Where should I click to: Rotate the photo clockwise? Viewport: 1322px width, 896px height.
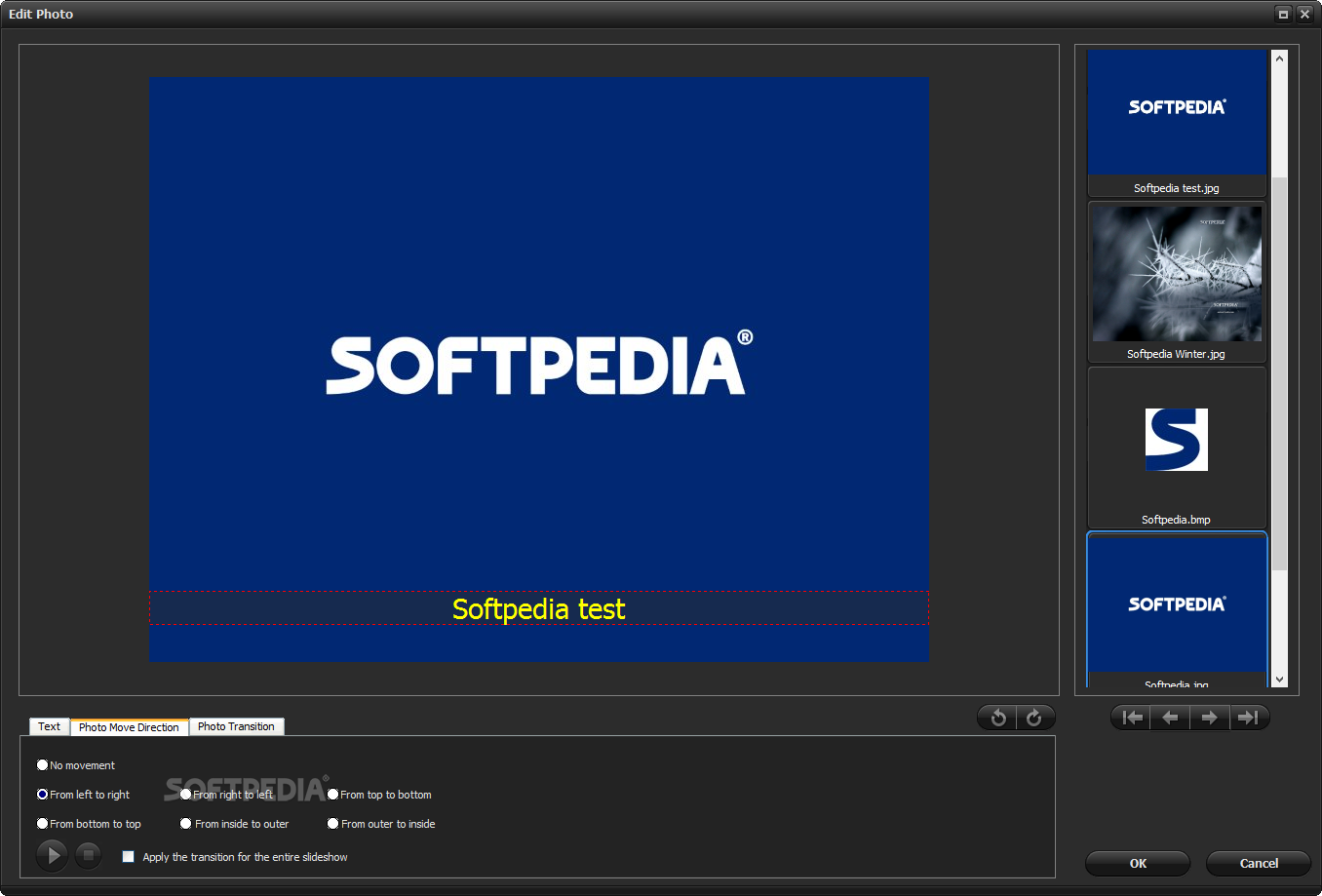pos(1035,719)
